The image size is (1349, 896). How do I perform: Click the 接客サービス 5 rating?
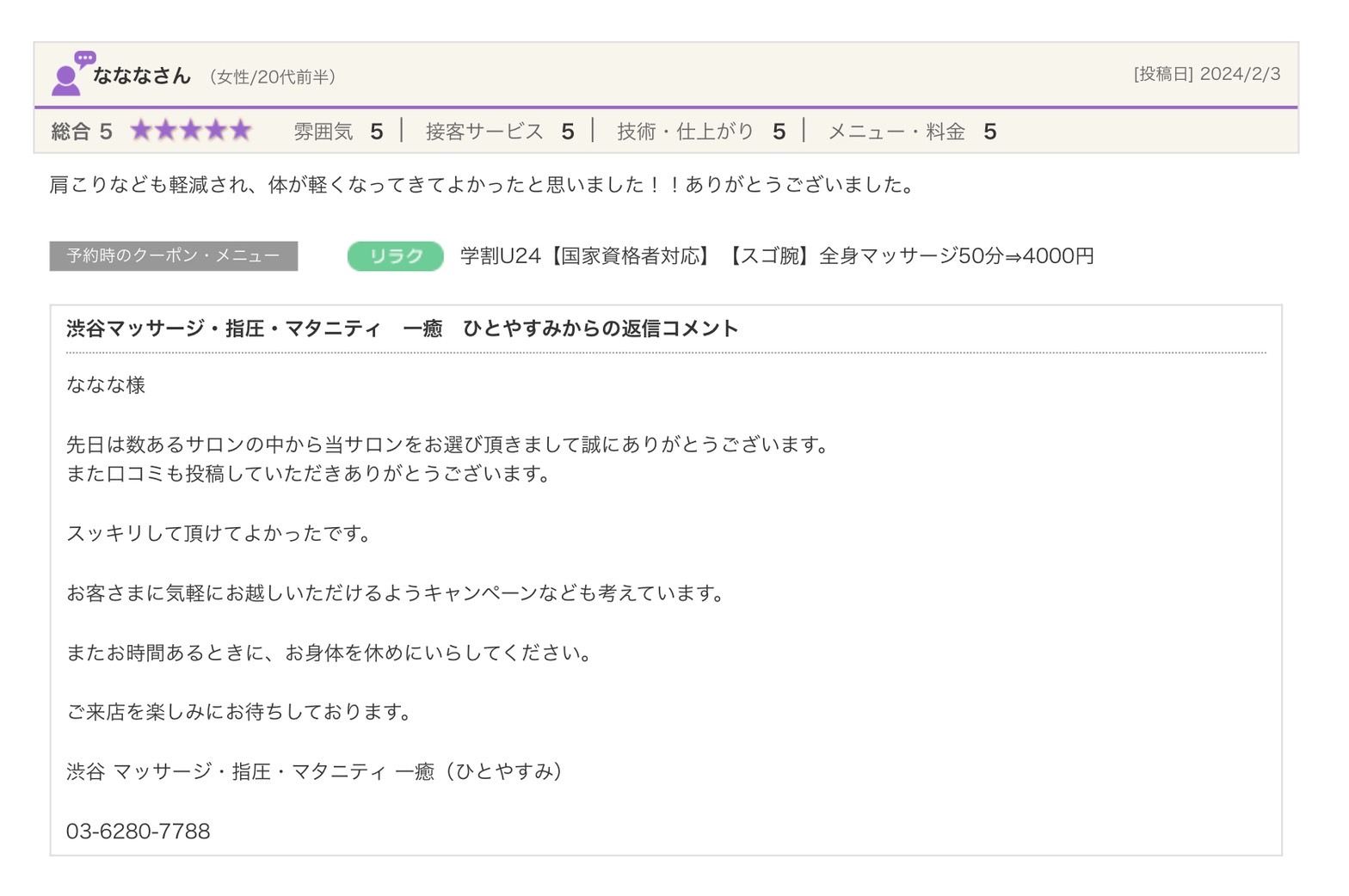click(500, 132)
